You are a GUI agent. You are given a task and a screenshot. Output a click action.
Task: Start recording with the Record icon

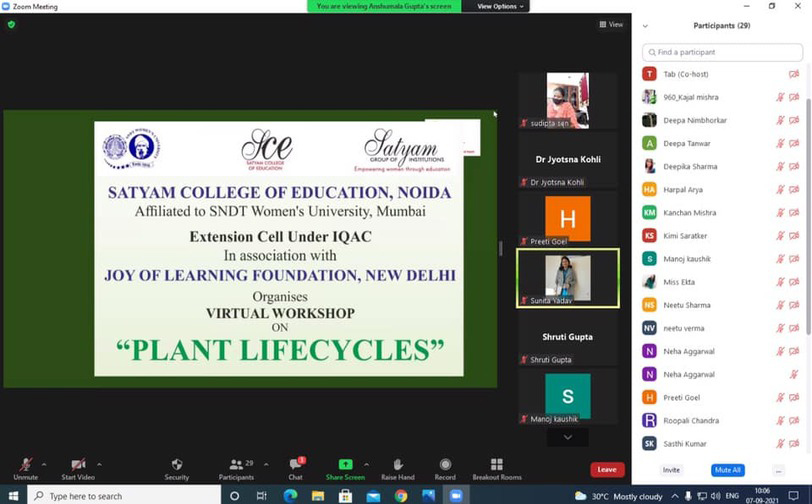(x=445, y=465)
